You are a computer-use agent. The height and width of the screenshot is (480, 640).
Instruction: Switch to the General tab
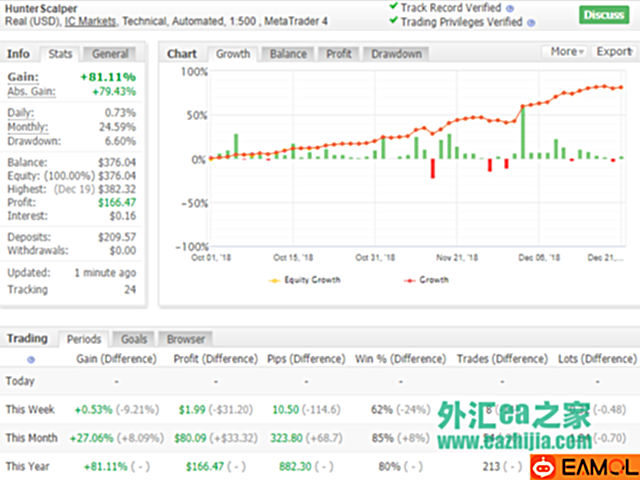110,54
